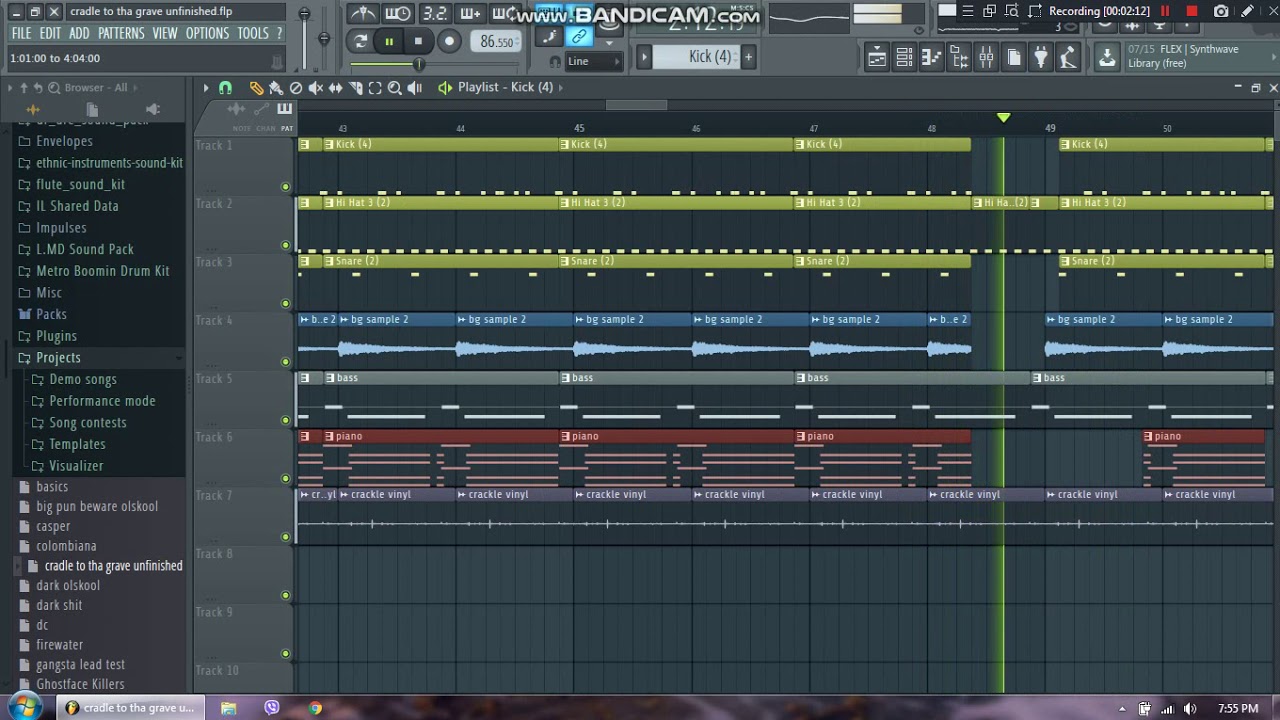Screen dimensions: 1280x720
Task: Open the FILE menu
Action: [21, 33]
